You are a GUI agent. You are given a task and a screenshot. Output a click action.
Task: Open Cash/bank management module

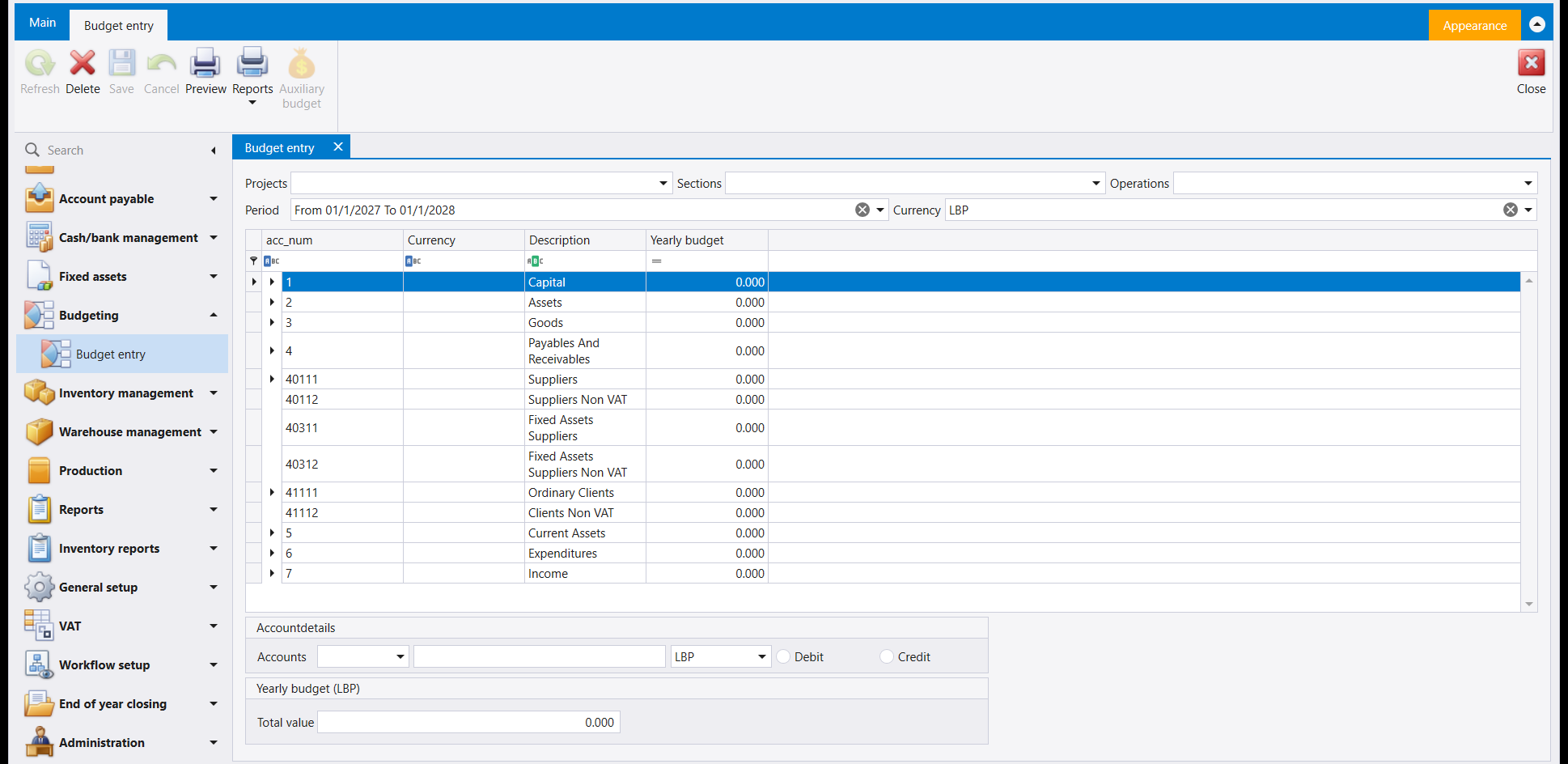(121, 238)
